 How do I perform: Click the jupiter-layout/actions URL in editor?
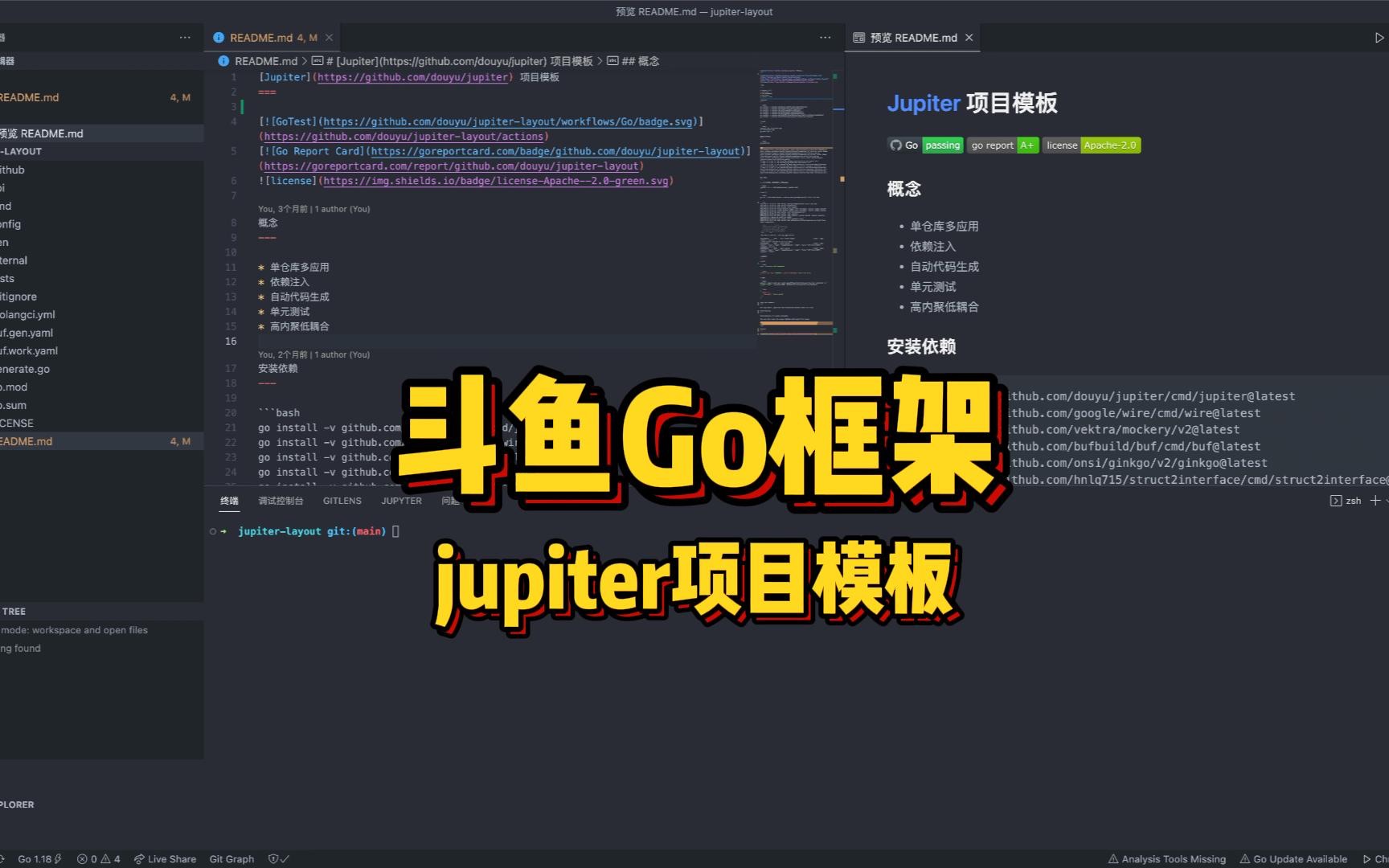pos(404,137)
